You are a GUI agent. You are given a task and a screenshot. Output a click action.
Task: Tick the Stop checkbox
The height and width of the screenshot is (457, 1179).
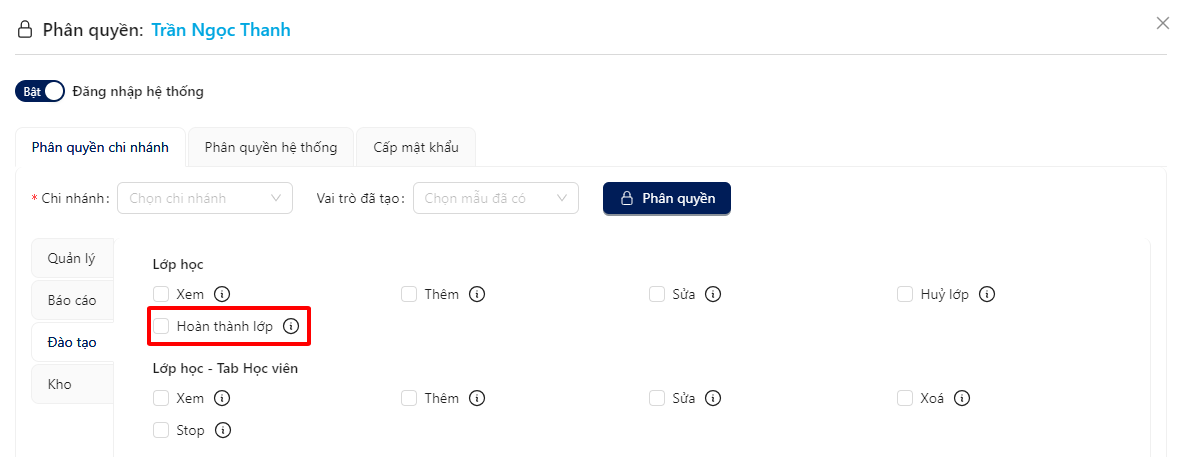161,430
